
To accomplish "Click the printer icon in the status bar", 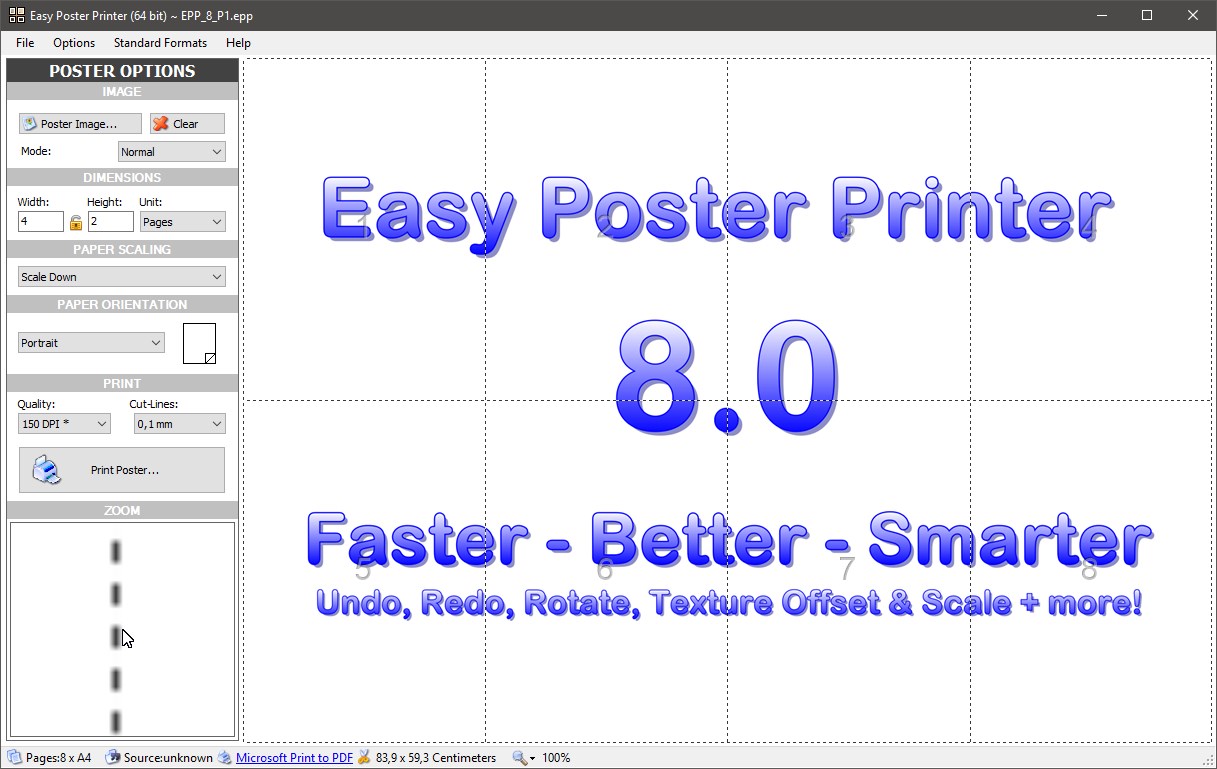I will (225, 758).
